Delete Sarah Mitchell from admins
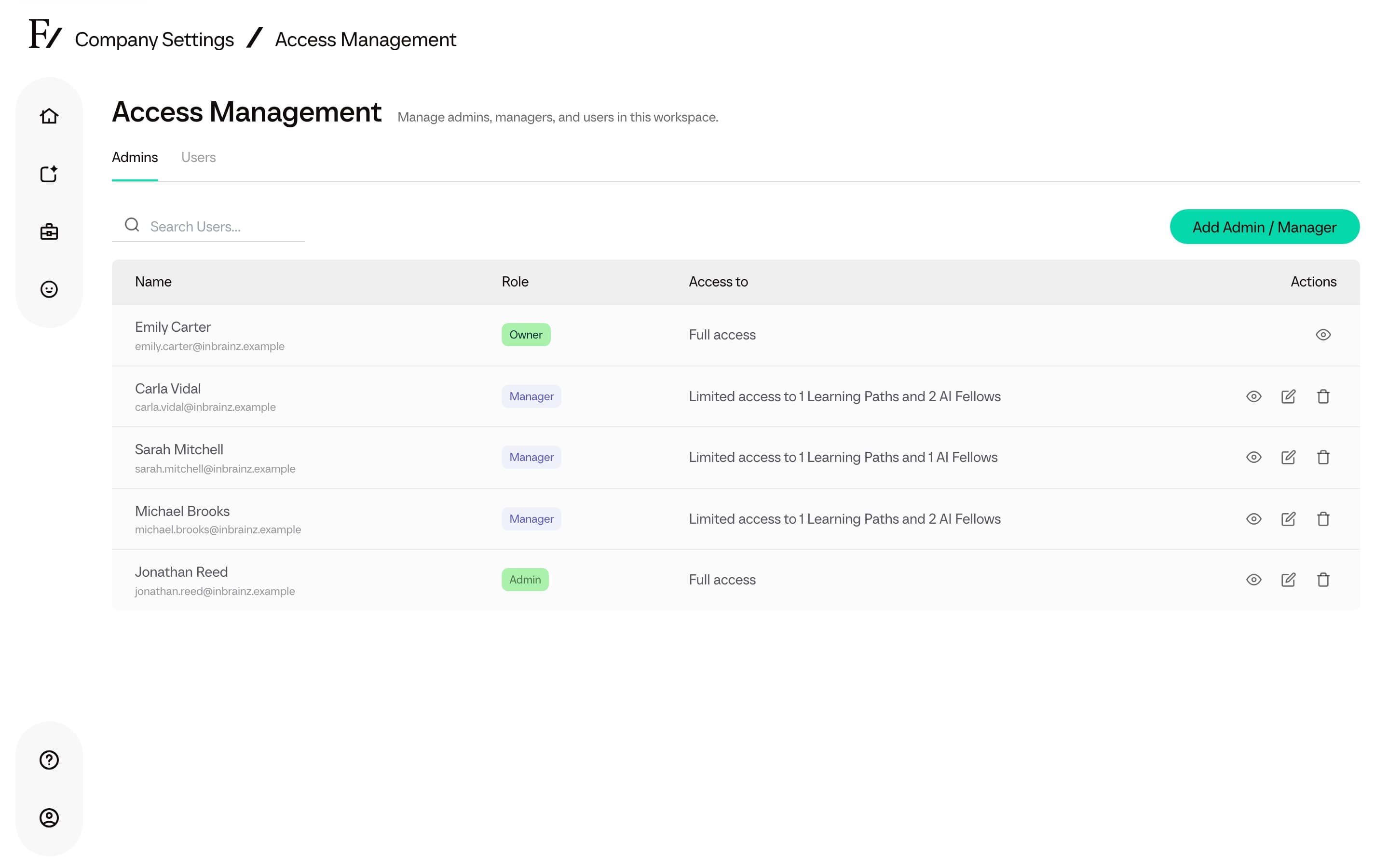Viewport: 1389px width, 868px height. [1323, 458]
